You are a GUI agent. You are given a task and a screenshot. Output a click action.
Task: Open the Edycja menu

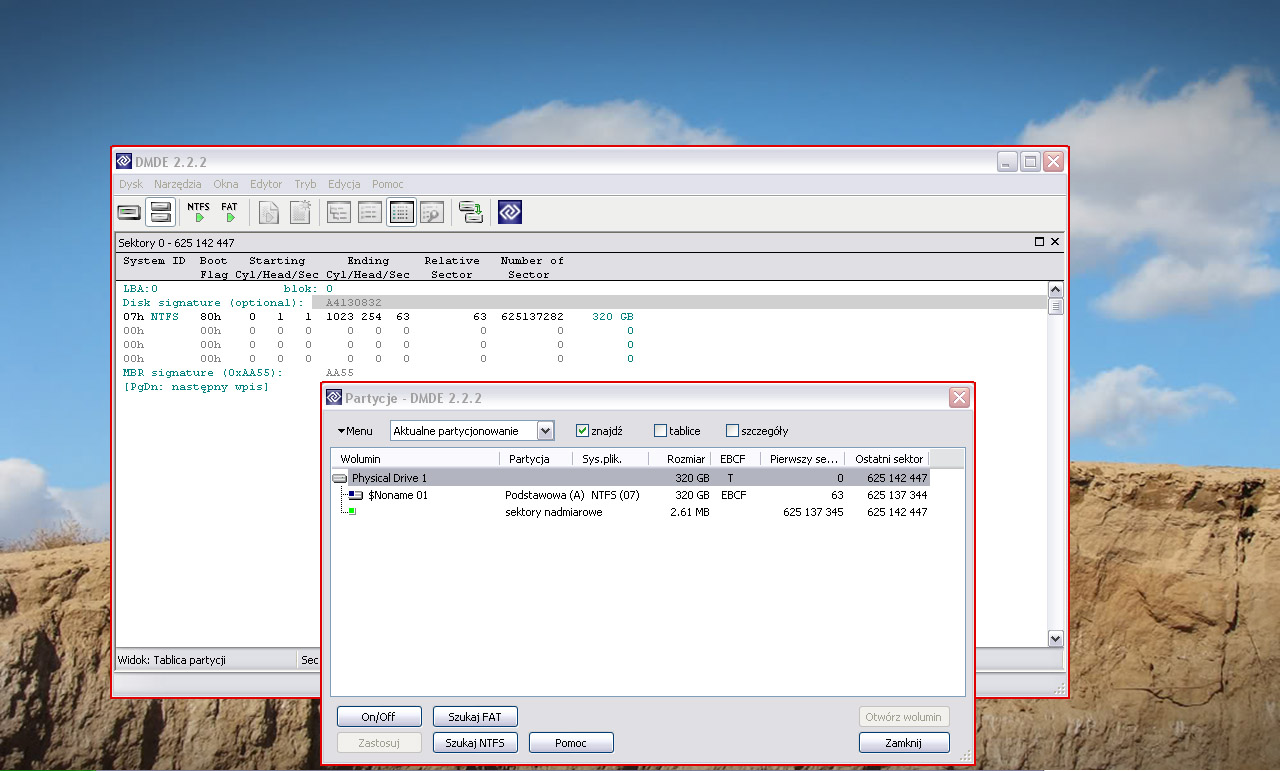coord(344,184)
